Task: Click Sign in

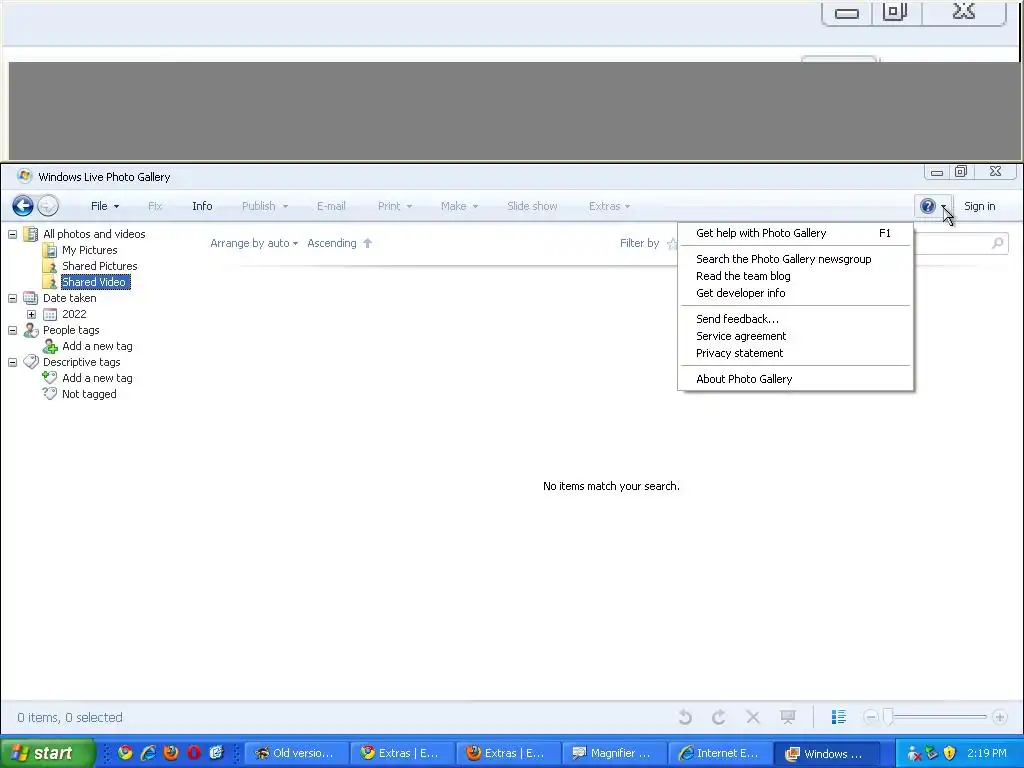Action: pyautogui.click(x=980, y=206)
